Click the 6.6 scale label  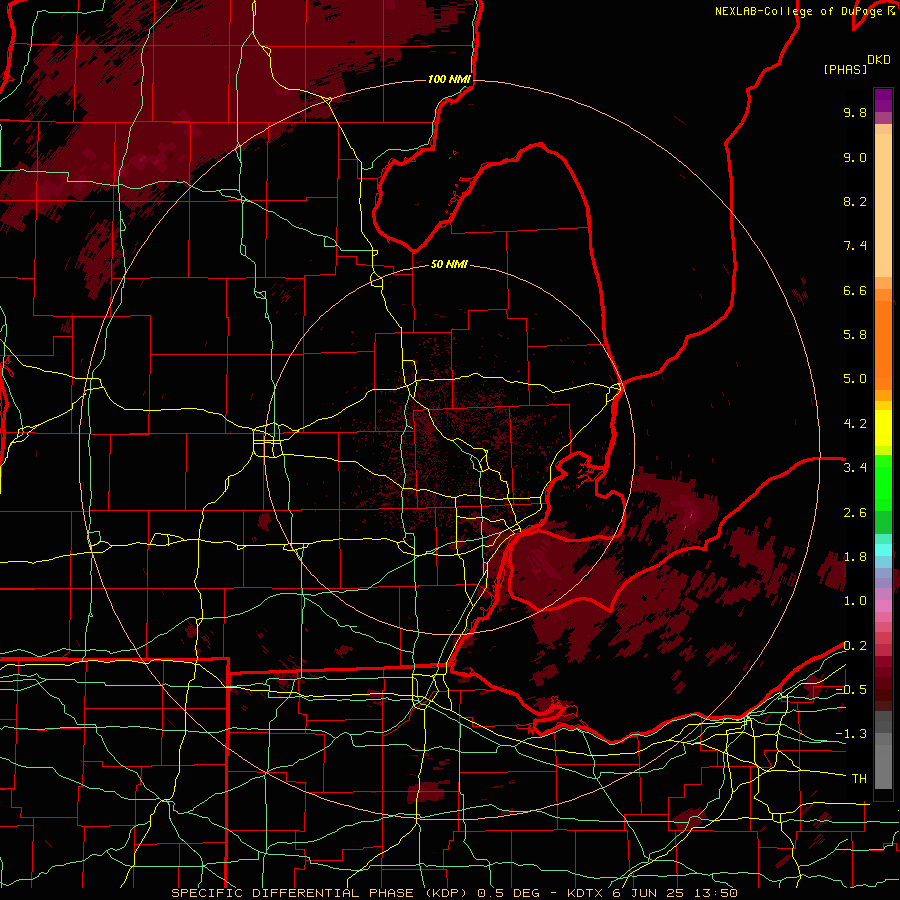(855, 290)
